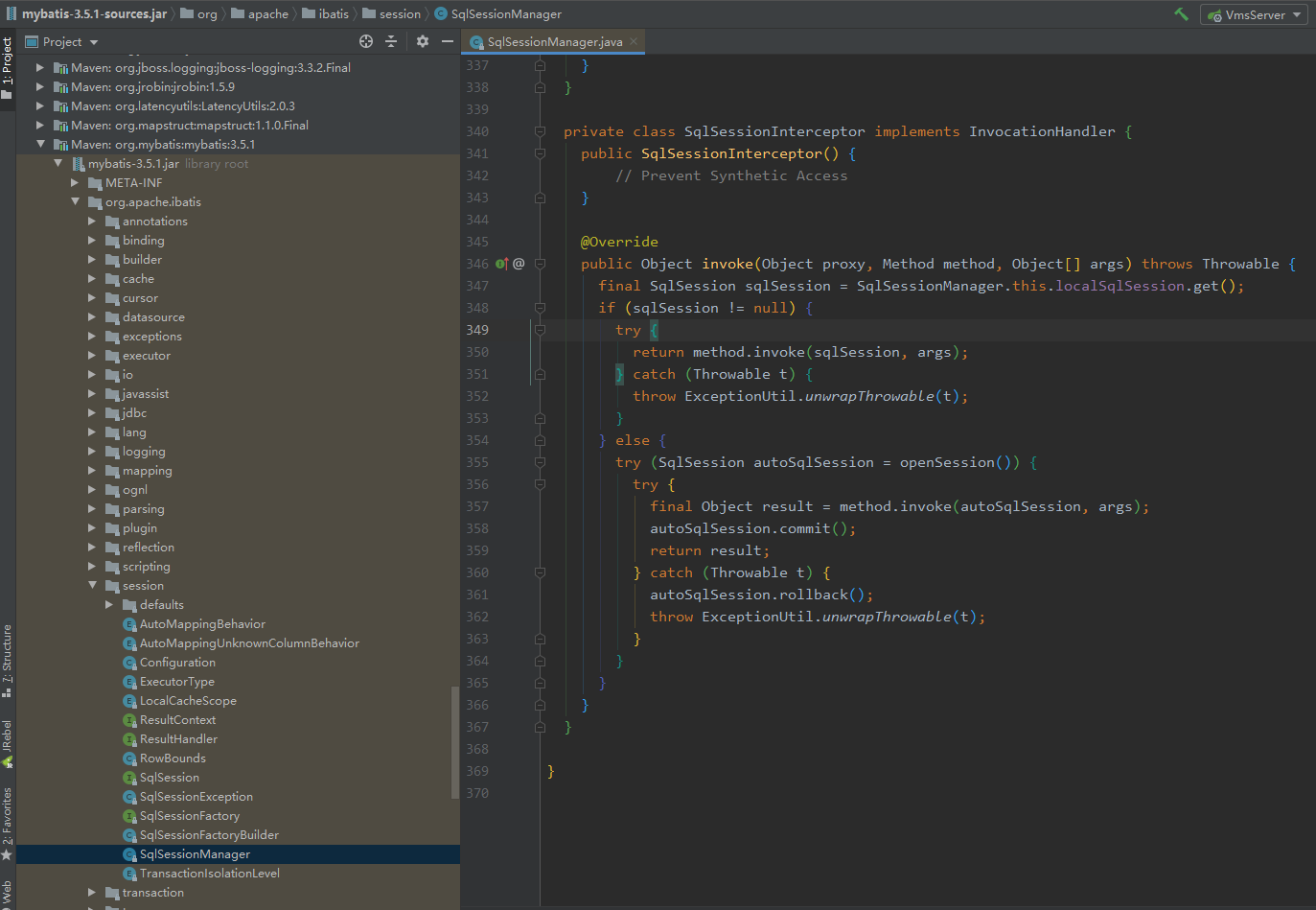Open the Project tool window side tab

point(8,67)
